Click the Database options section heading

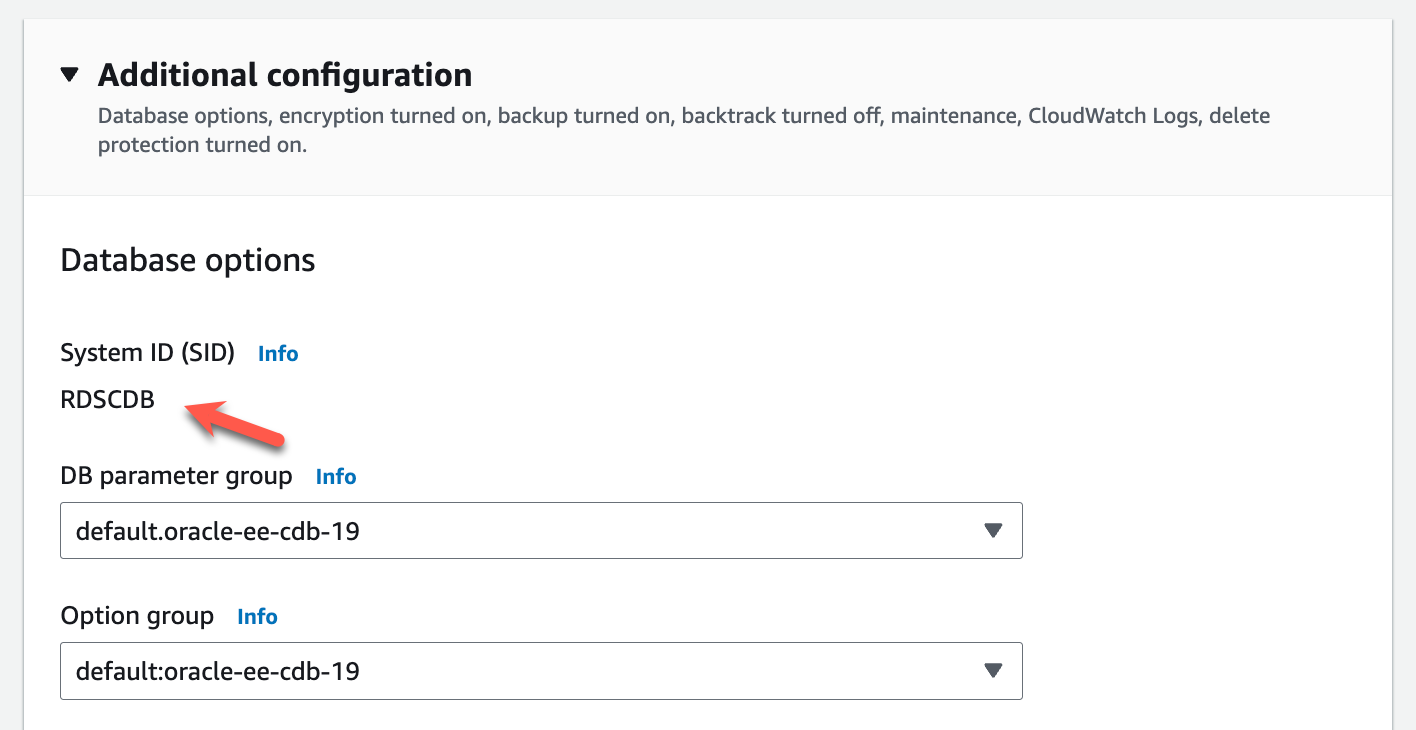click(188, 260)
